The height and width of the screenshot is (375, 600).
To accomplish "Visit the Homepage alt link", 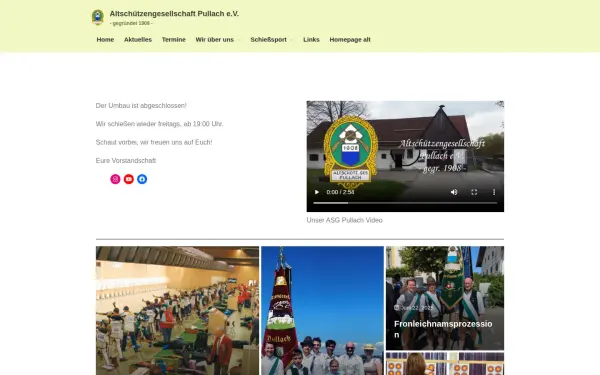I will click(350, 39).
